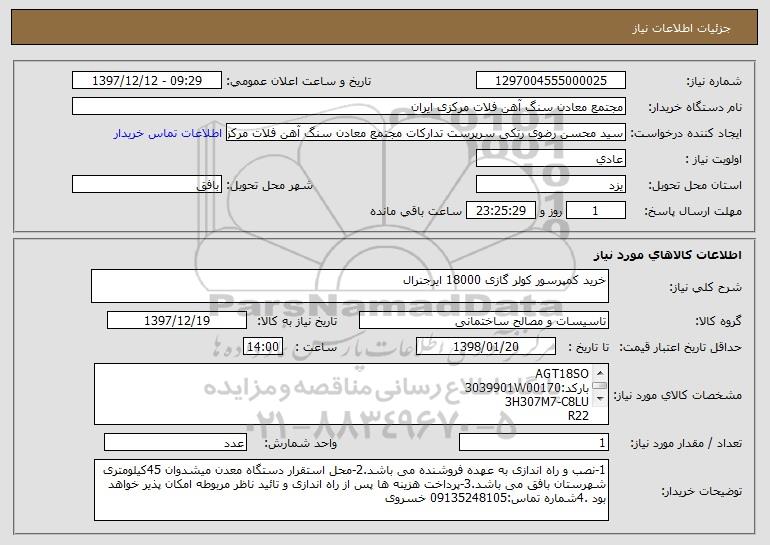Click the label ساعت باقی مانده
The image size is (770, 545).
tap(415, 211)
